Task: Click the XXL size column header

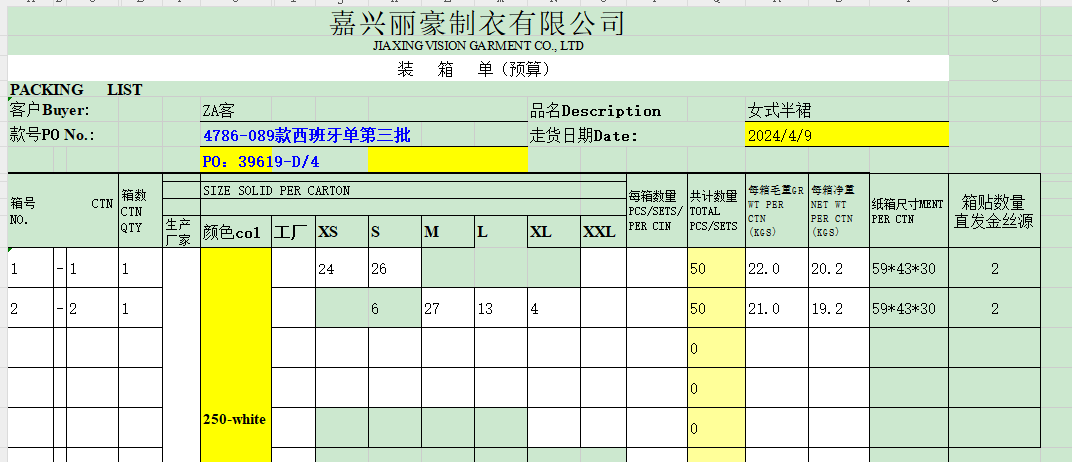Action: point(602,233)
